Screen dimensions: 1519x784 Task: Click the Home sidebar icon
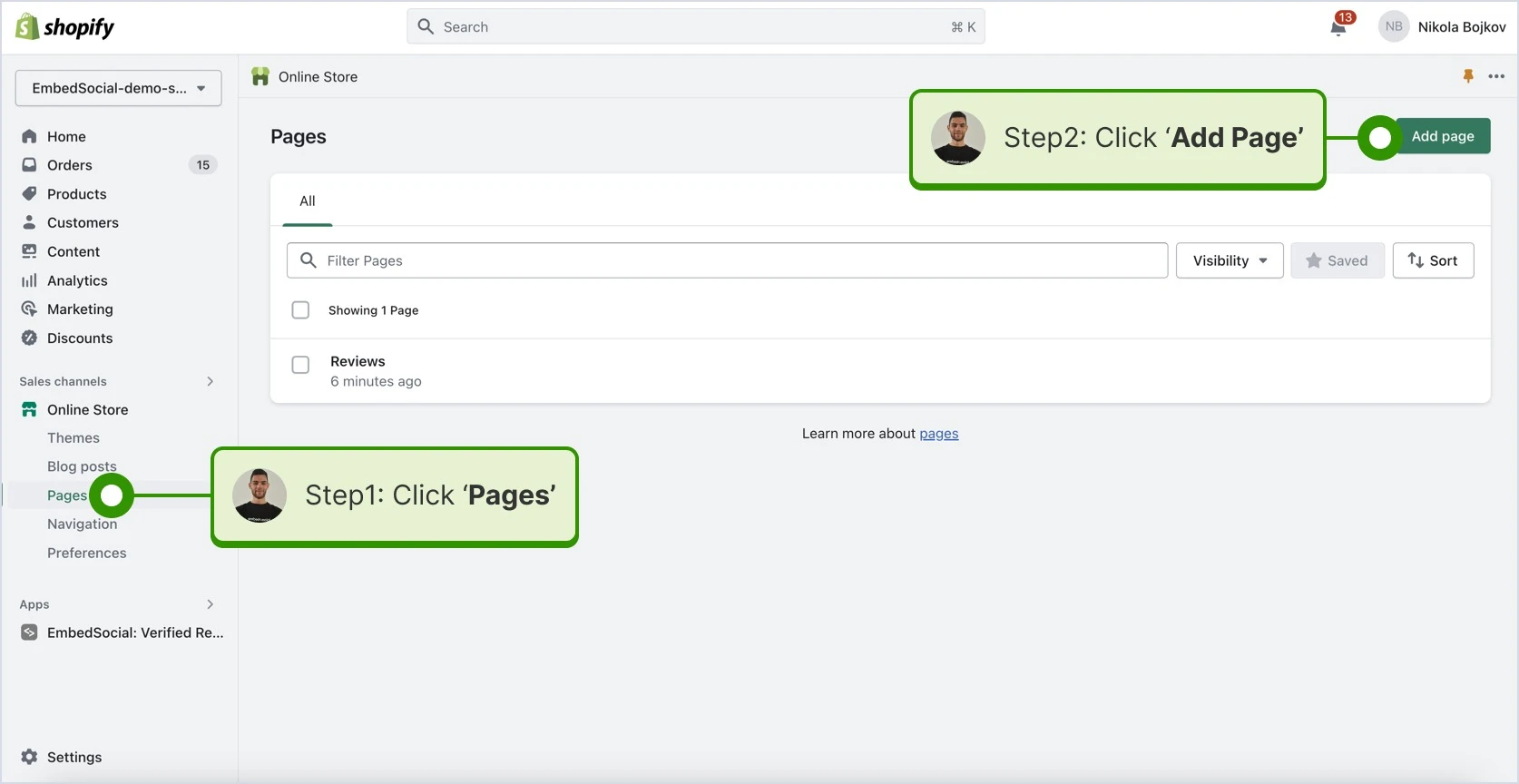click(x=29, y=136)
